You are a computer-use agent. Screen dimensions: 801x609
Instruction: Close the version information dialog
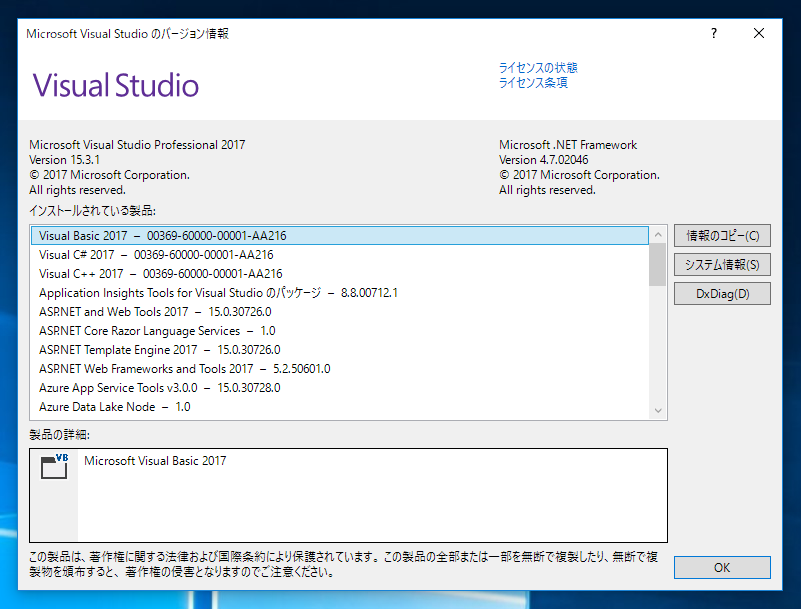[x=759, y=34]
